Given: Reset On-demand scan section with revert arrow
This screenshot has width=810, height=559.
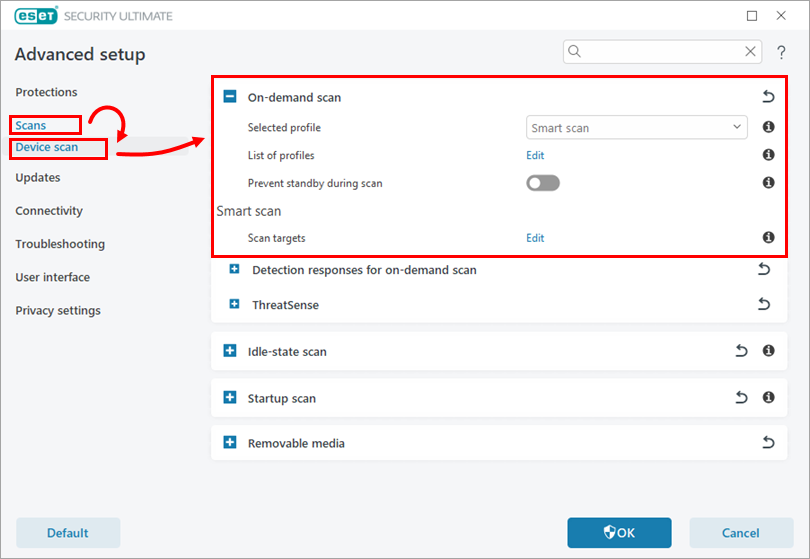Looking at the screenshot, I should pyautogui.click(x=767, y=97).
